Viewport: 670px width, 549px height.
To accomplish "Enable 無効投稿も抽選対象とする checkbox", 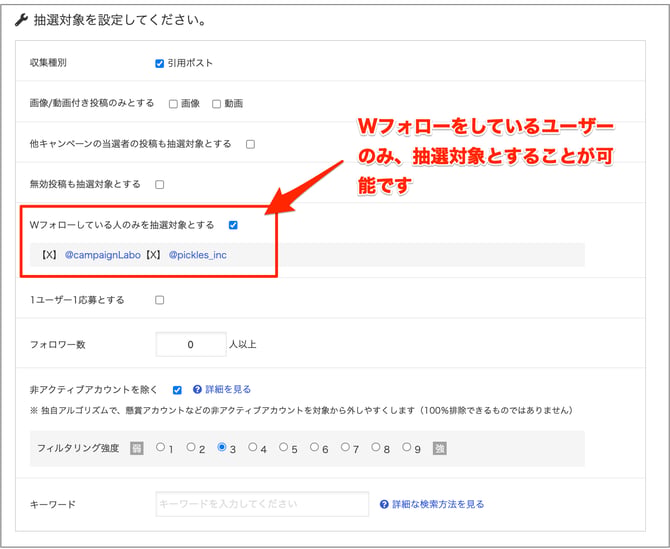I will pos(159,185).
